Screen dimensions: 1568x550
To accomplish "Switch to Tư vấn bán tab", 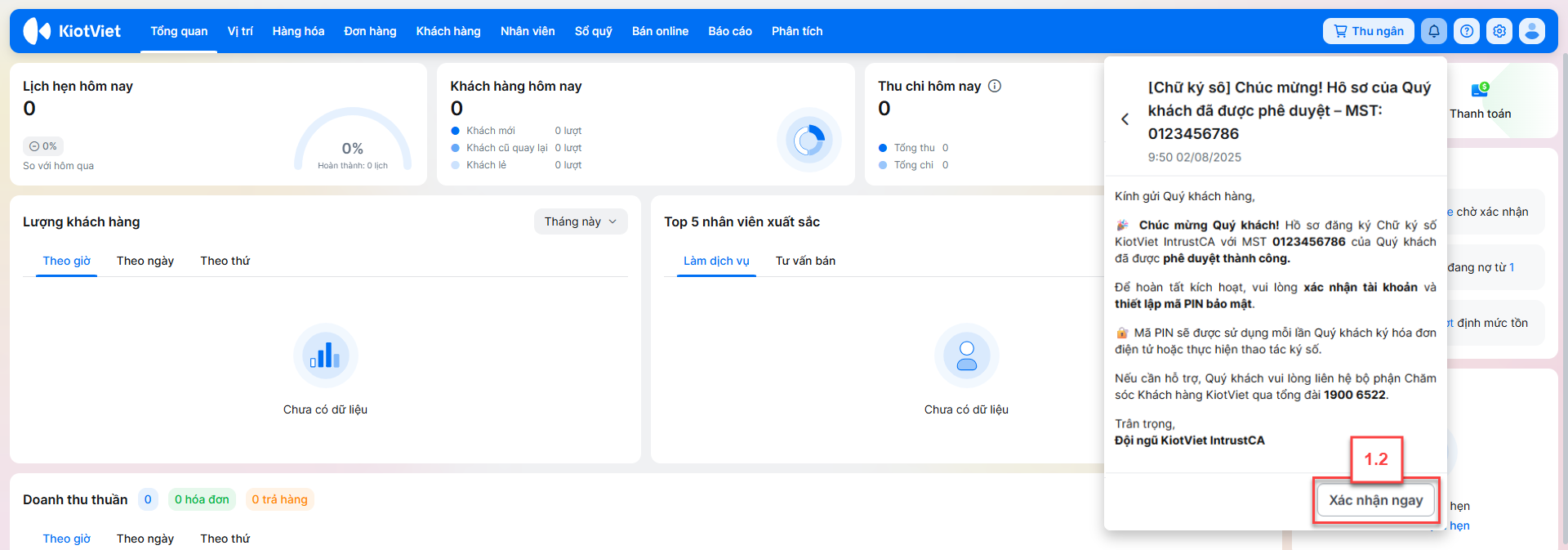I will (x=805, y=261).
